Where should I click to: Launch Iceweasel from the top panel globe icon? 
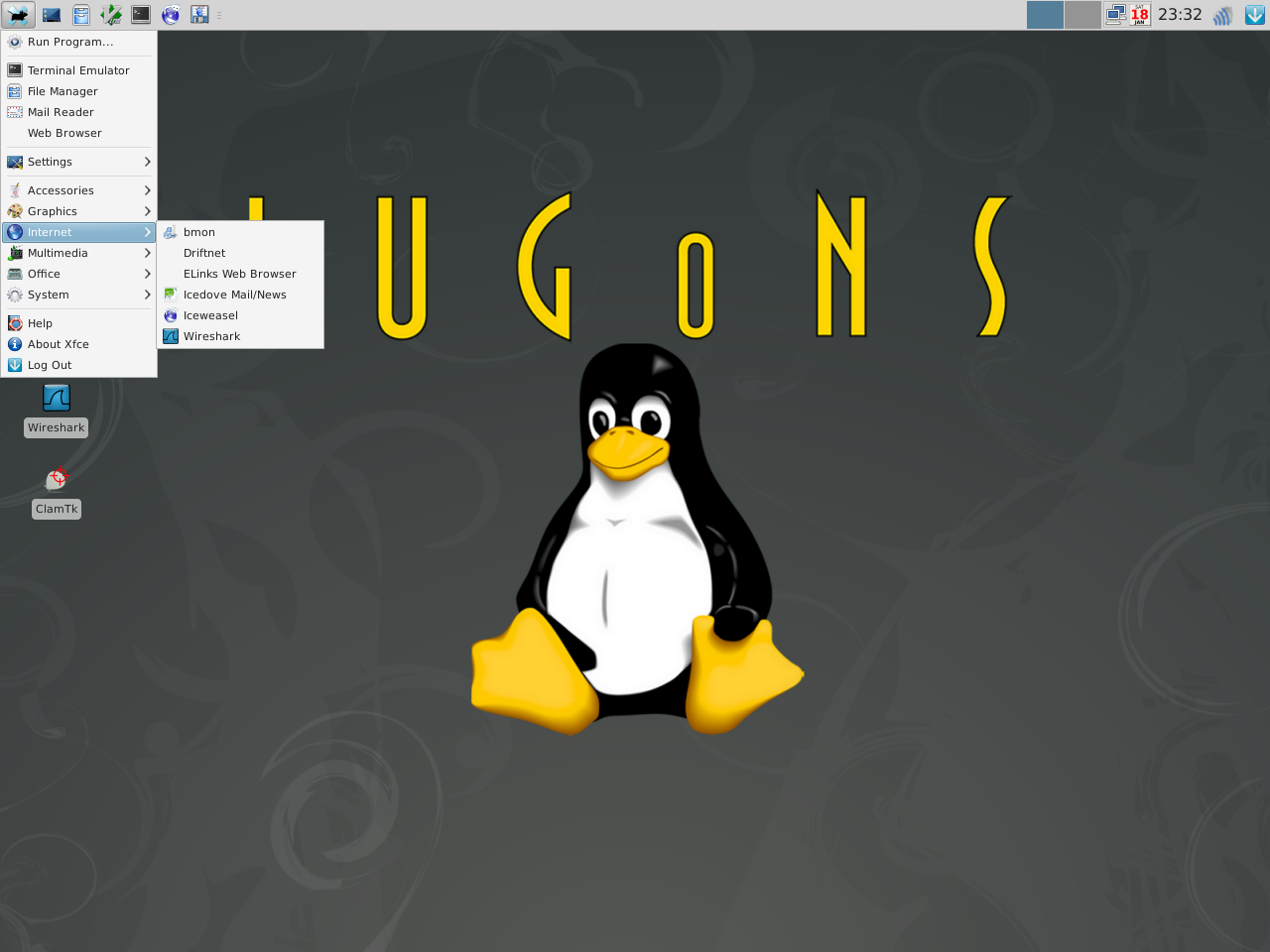pyautogui.click(x=171, y=15)
